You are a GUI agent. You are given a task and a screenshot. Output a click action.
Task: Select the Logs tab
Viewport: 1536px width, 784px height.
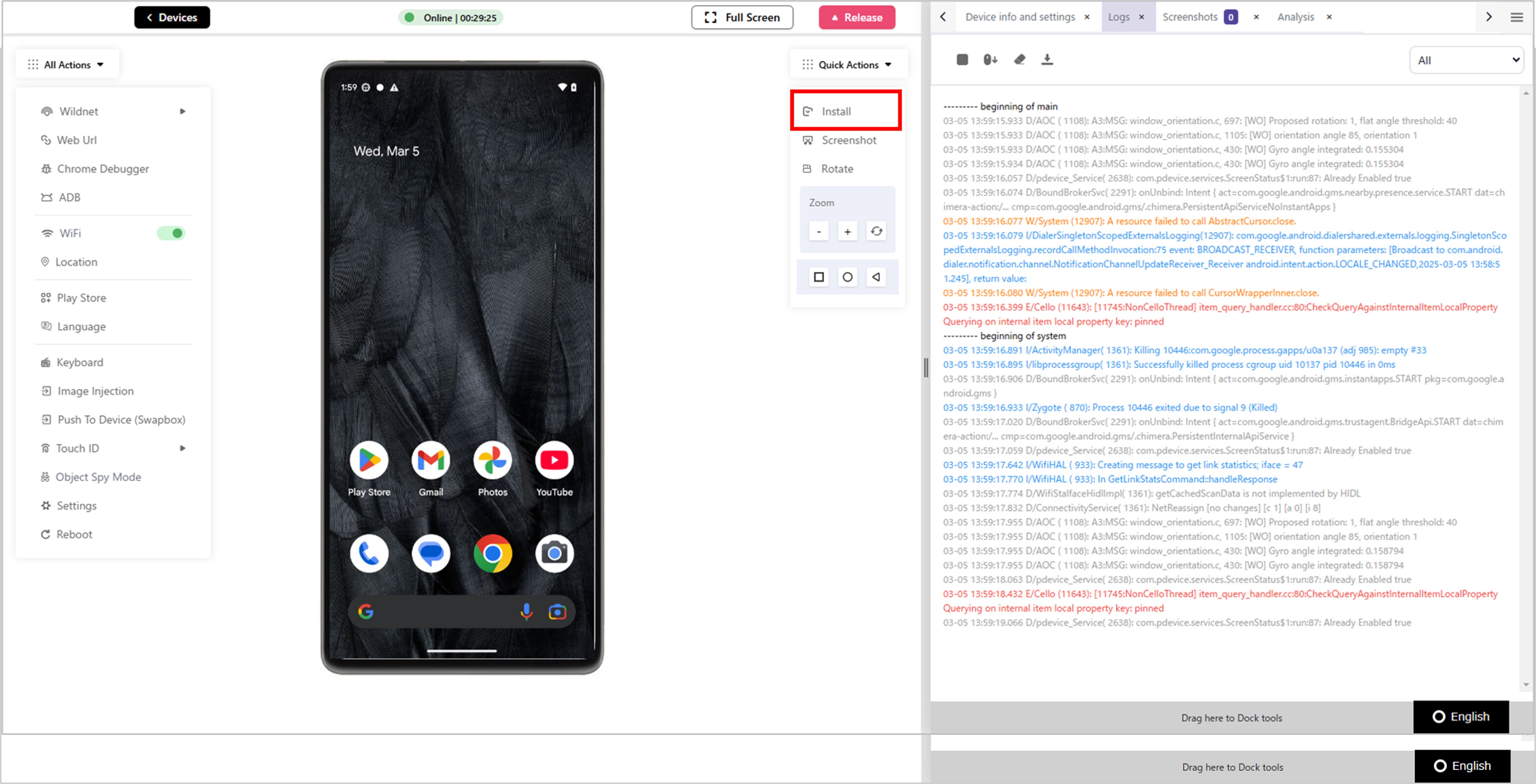(x=1119, y=17)
